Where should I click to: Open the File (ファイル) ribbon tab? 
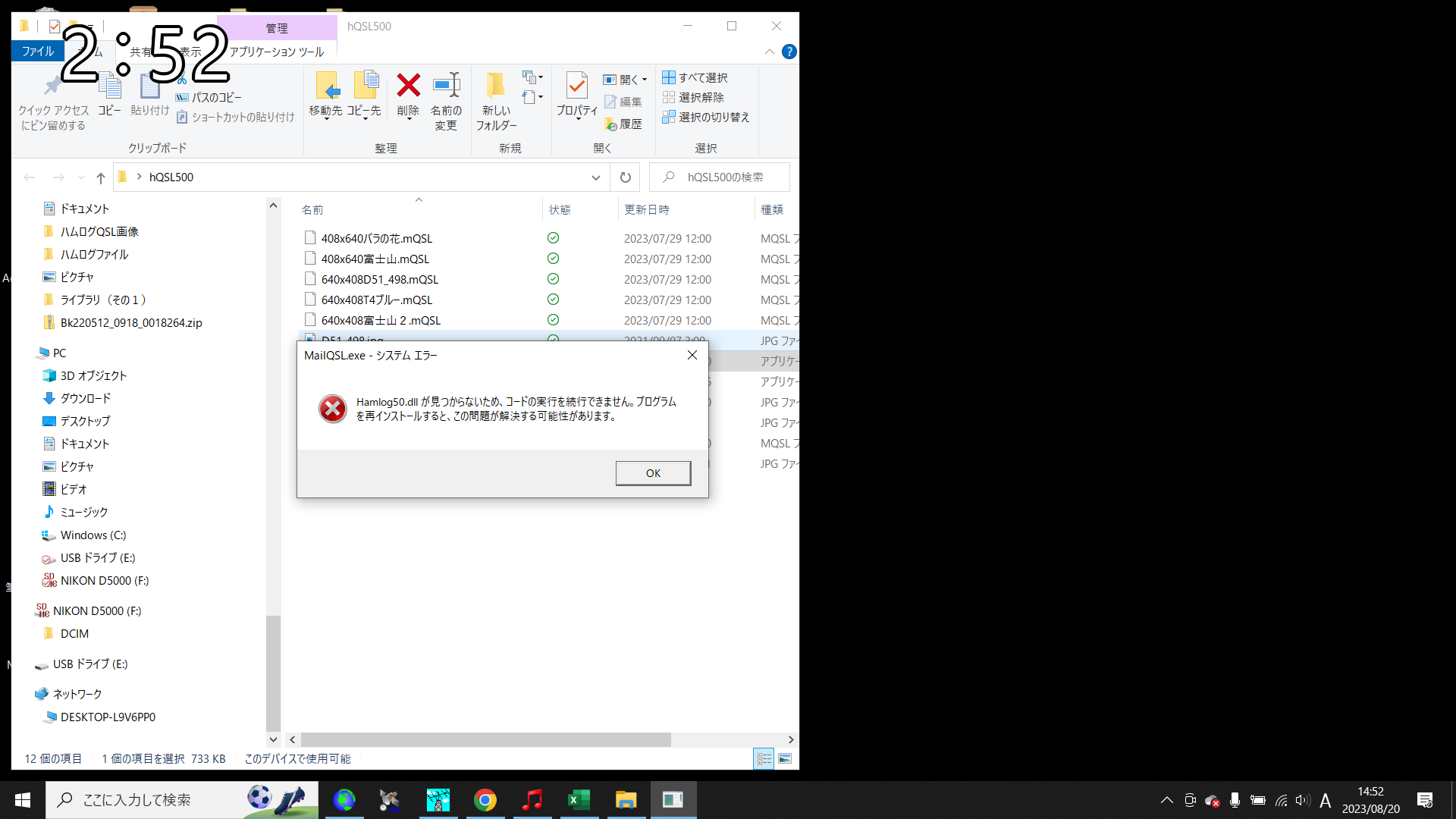click(38, 52)
